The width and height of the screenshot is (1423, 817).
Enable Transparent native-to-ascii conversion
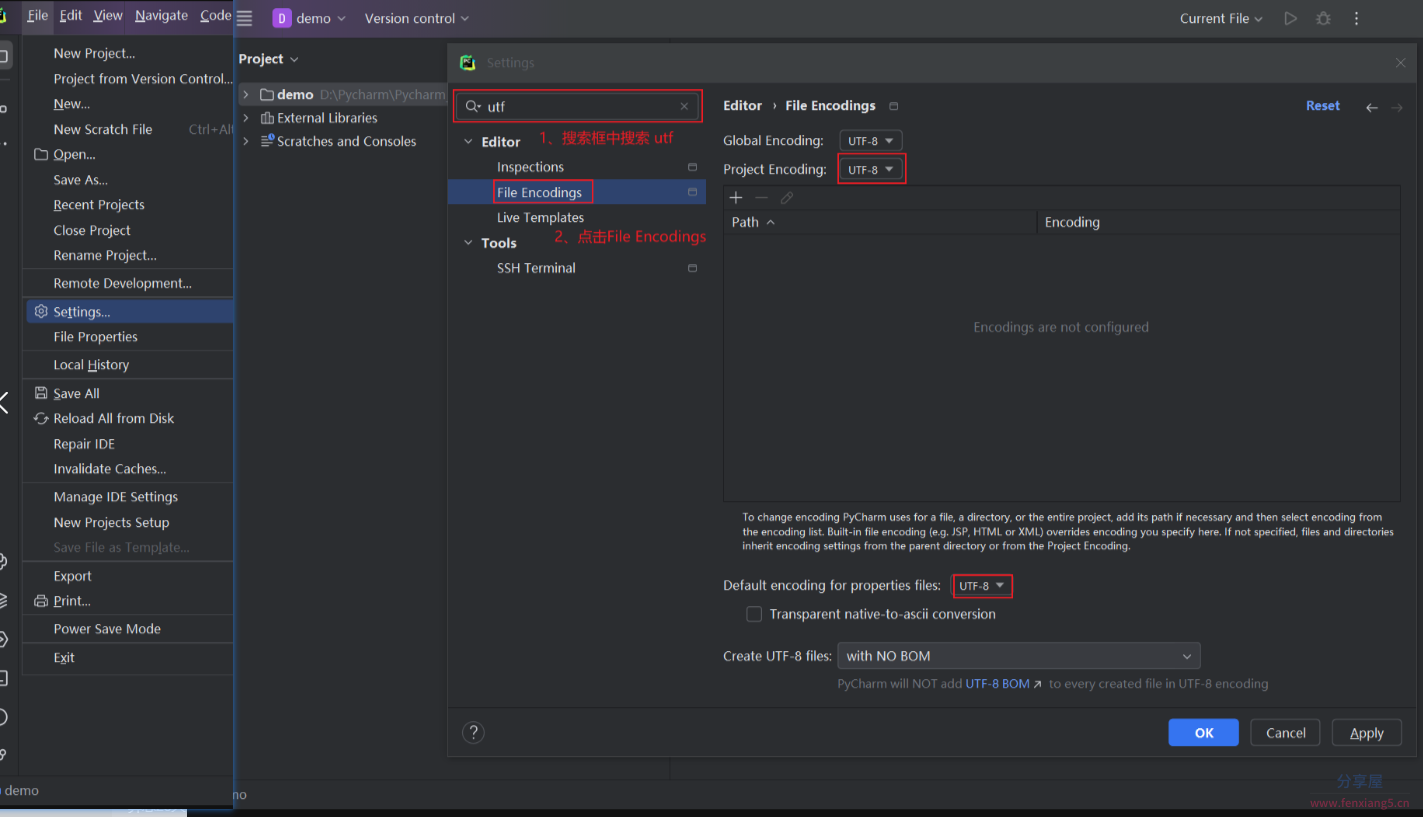point(754,614)
